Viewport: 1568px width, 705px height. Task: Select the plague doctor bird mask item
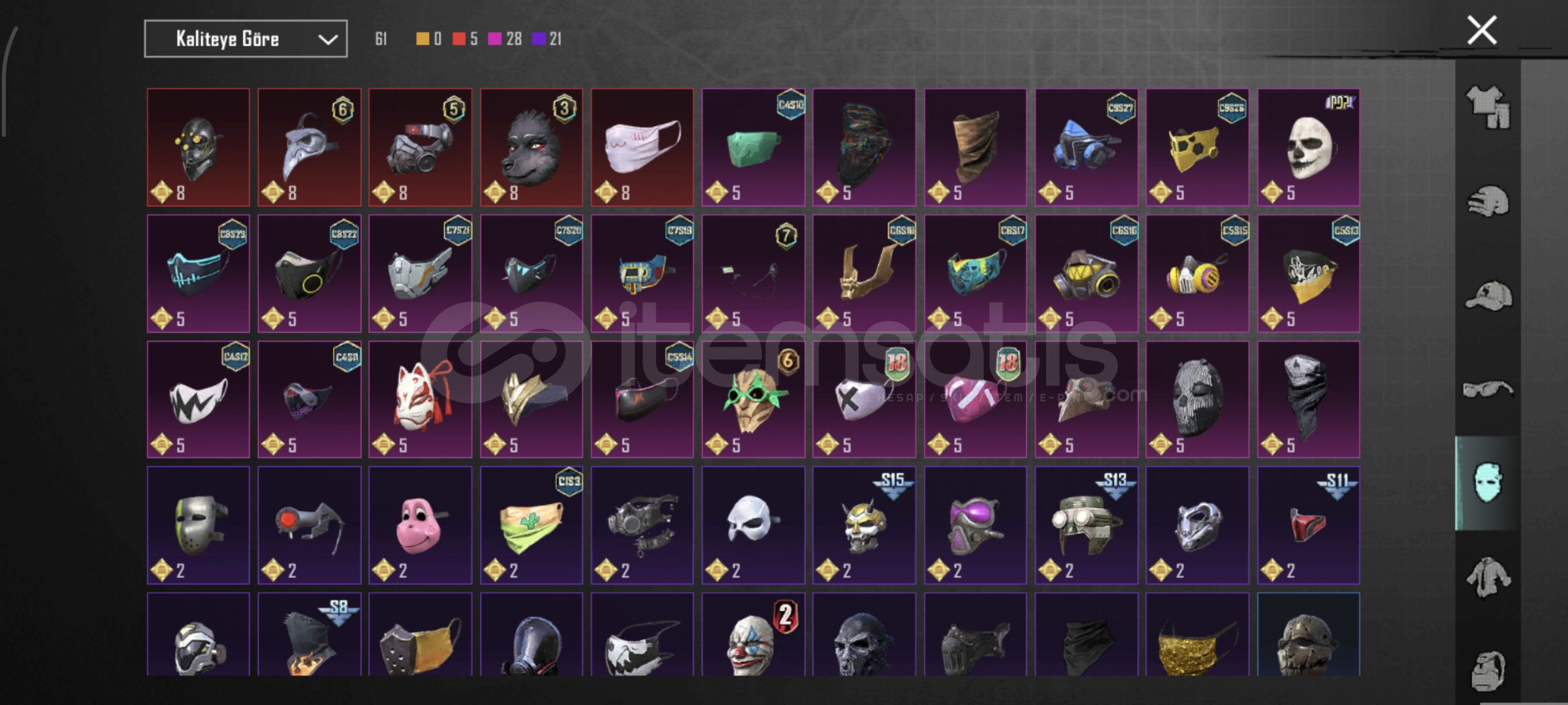coord(310,148)
